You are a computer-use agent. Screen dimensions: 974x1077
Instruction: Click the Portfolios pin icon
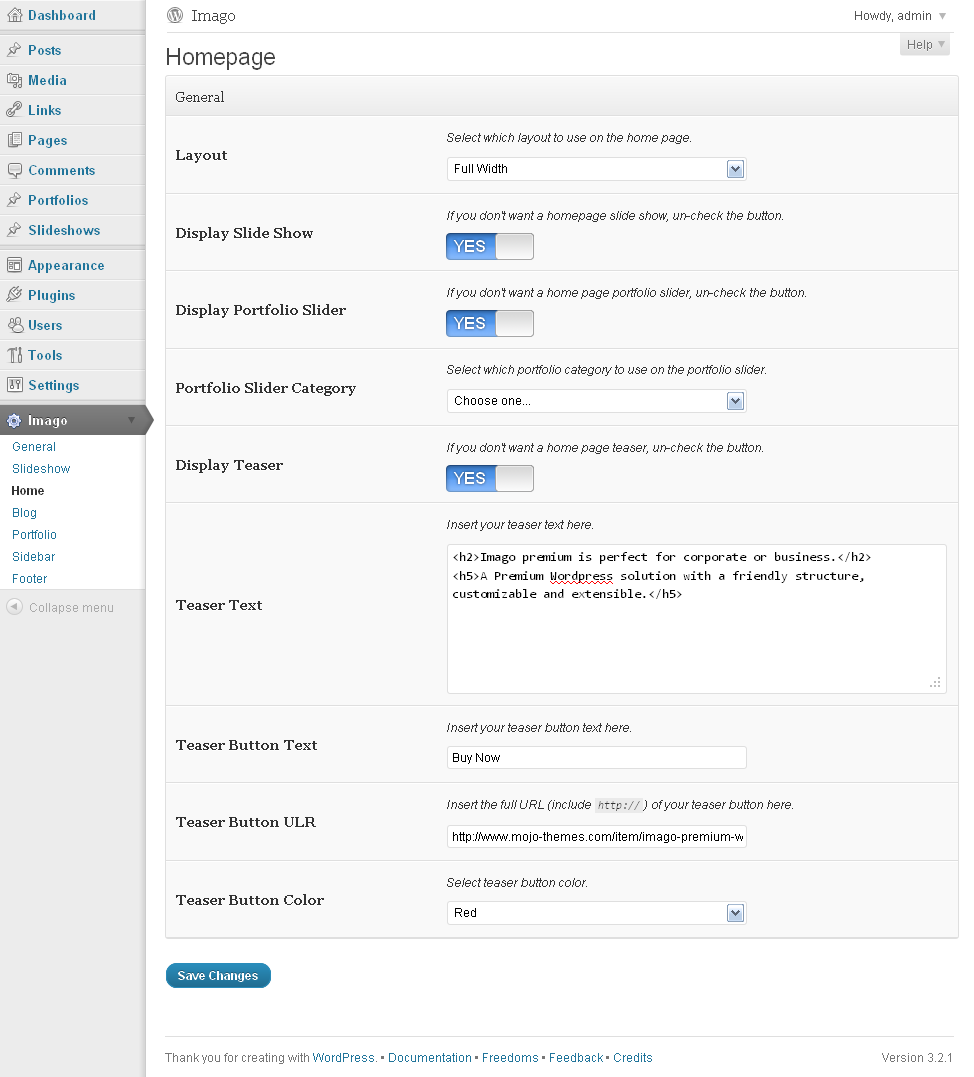14,200
